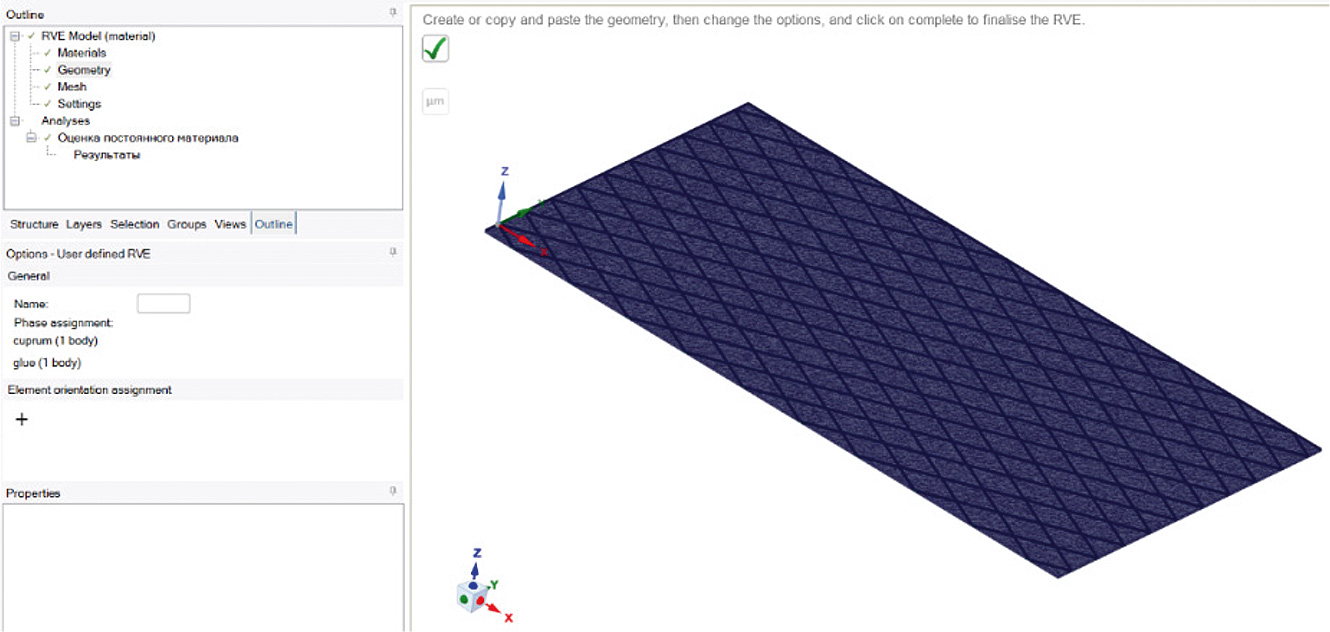1330x632 pixels.
Task: Click cuprum (1 body) phase assignment
Action: (55, 341)
